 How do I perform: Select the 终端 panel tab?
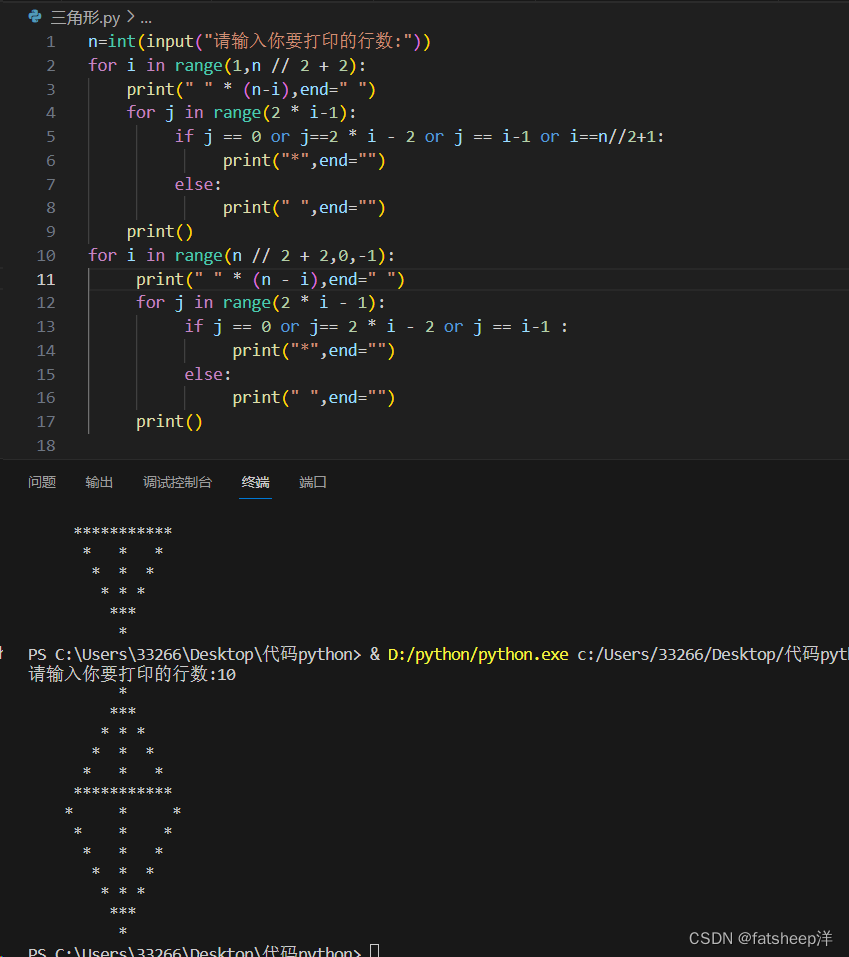click(x=255, y=482)
